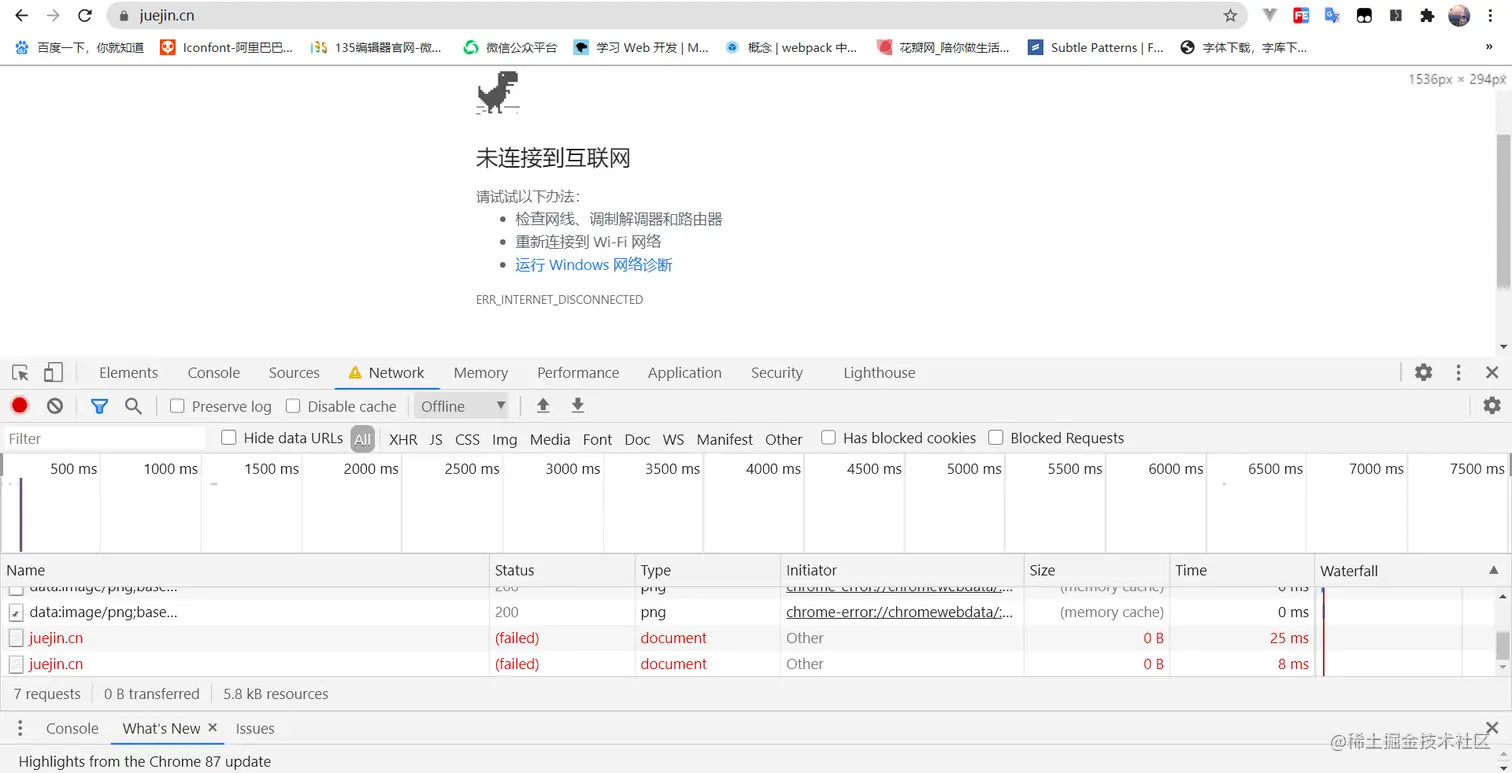Open the 微信公众平台 bookmark

click(x=510, y=47)
